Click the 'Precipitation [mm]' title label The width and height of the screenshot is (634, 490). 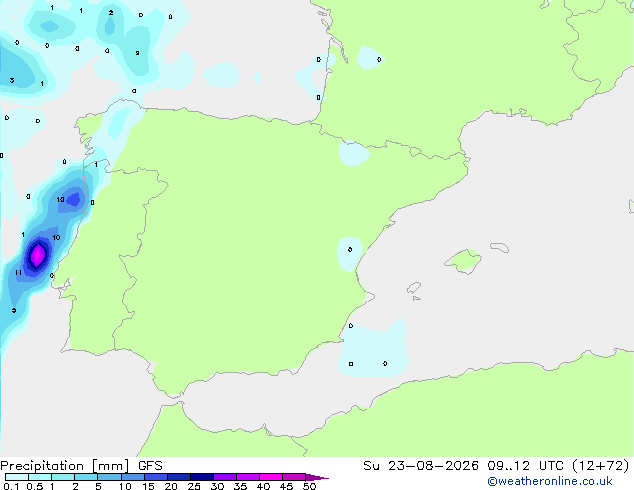pyautogui.click(x=65, y=466)
